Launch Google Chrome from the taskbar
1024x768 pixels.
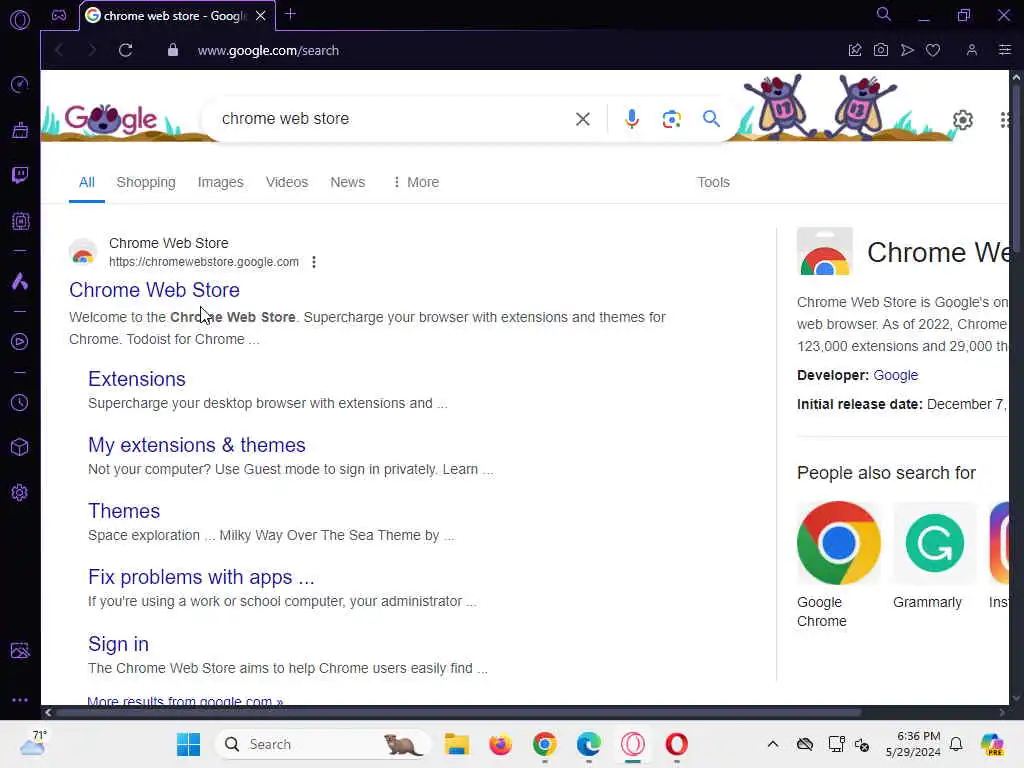tap(544, 744)
